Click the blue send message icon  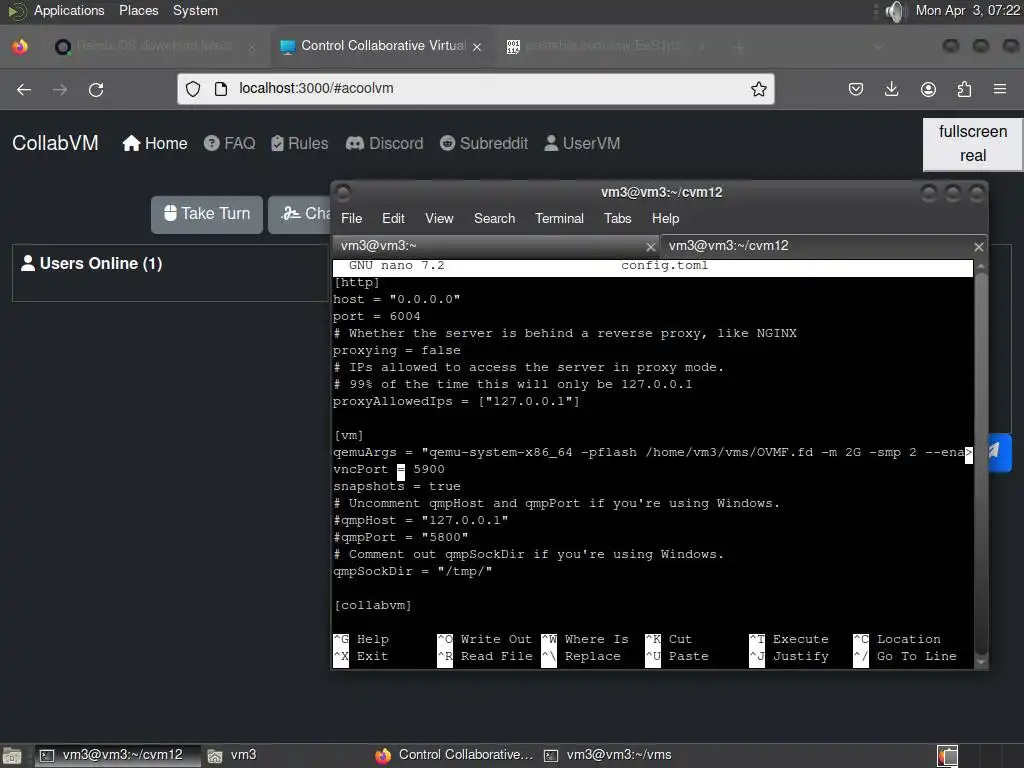tap(994, 451)
